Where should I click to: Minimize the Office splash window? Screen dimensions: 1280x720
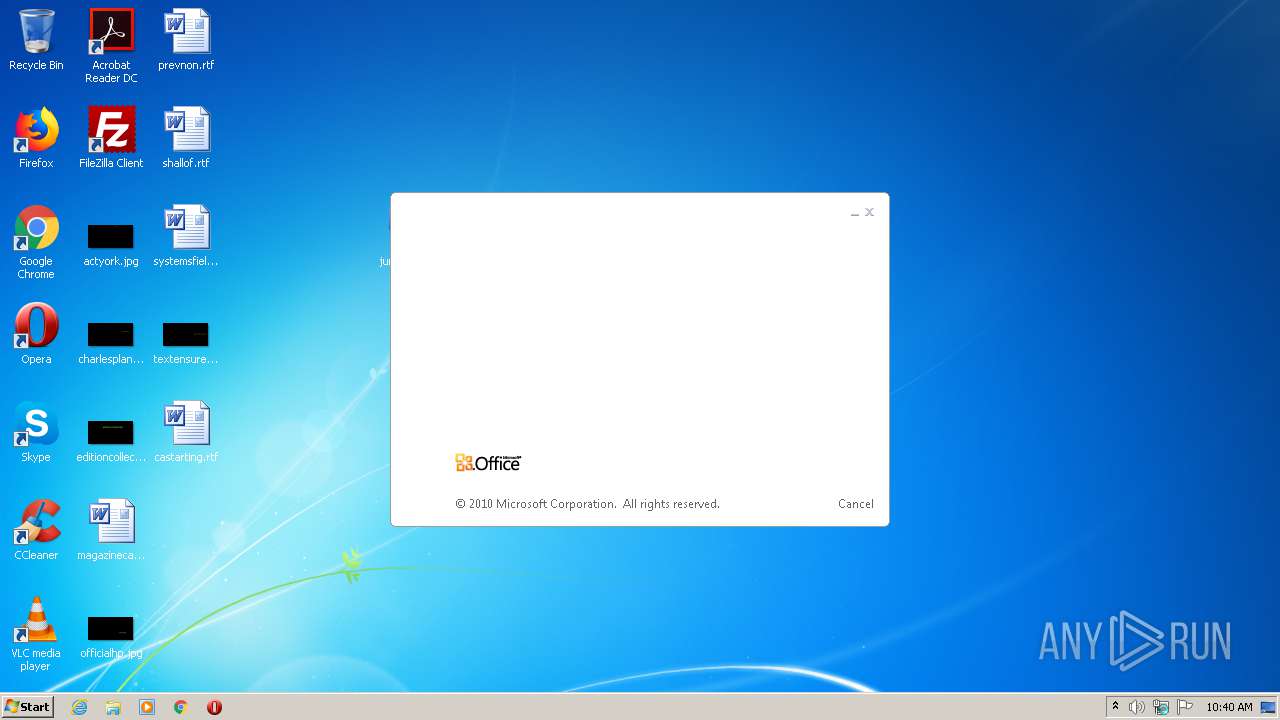pyautogui.click(x=855, y=213)
